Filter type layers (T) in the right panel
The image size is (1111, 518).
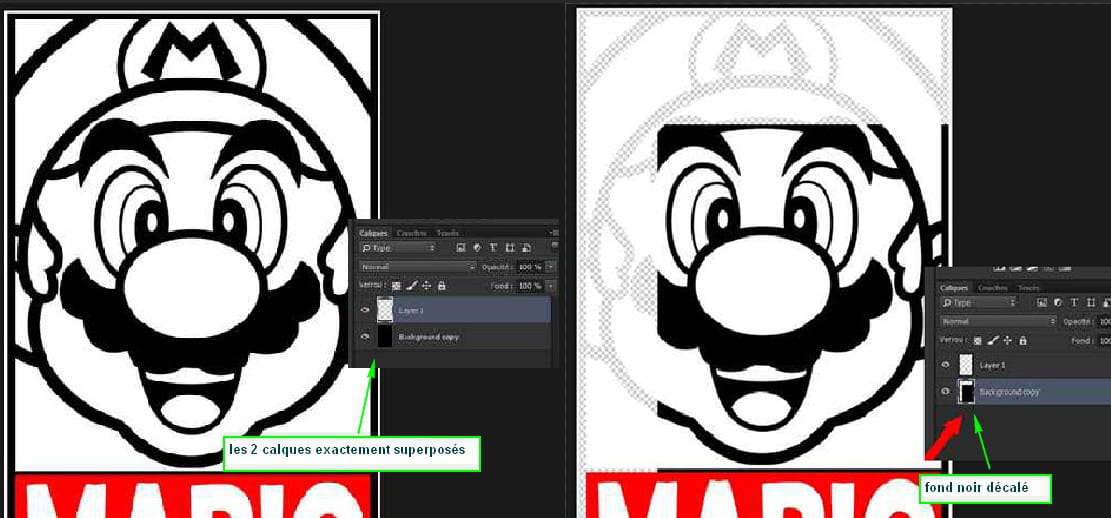pyautogui.click(x=1074, y=303)
